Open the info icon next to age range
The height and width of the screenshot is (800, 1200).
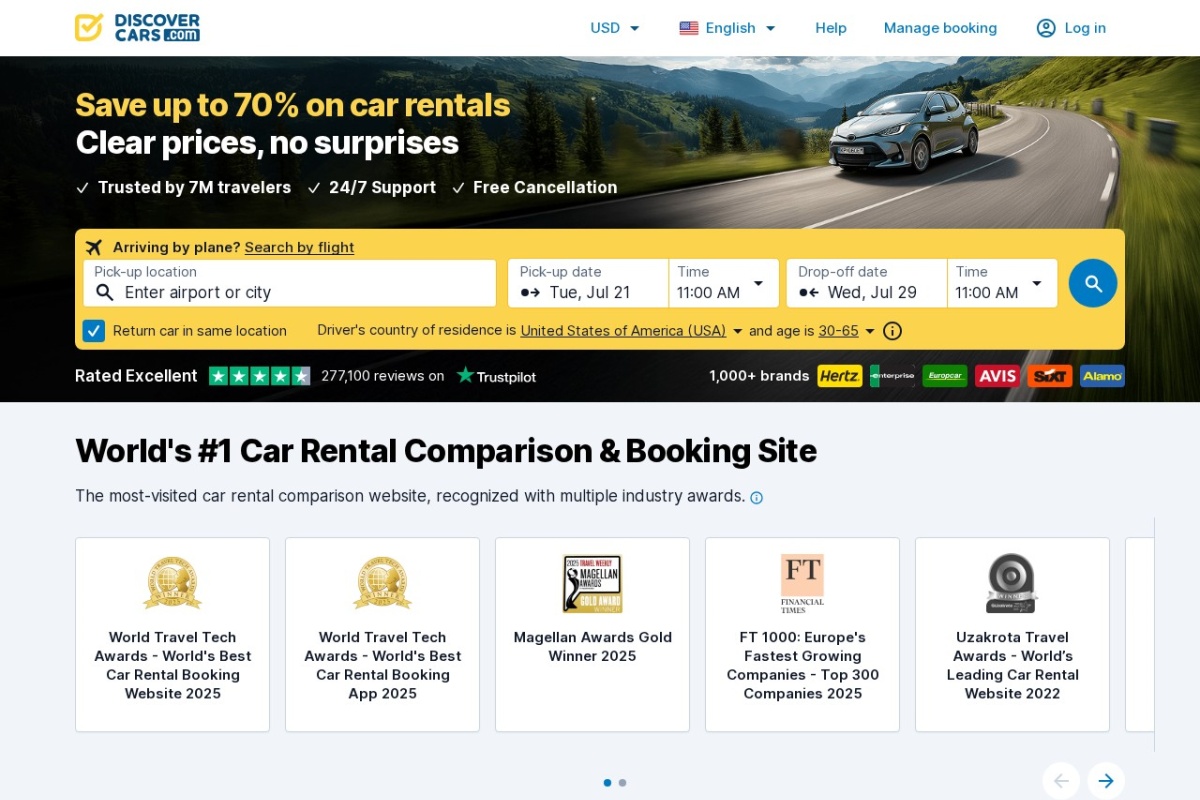893,331
